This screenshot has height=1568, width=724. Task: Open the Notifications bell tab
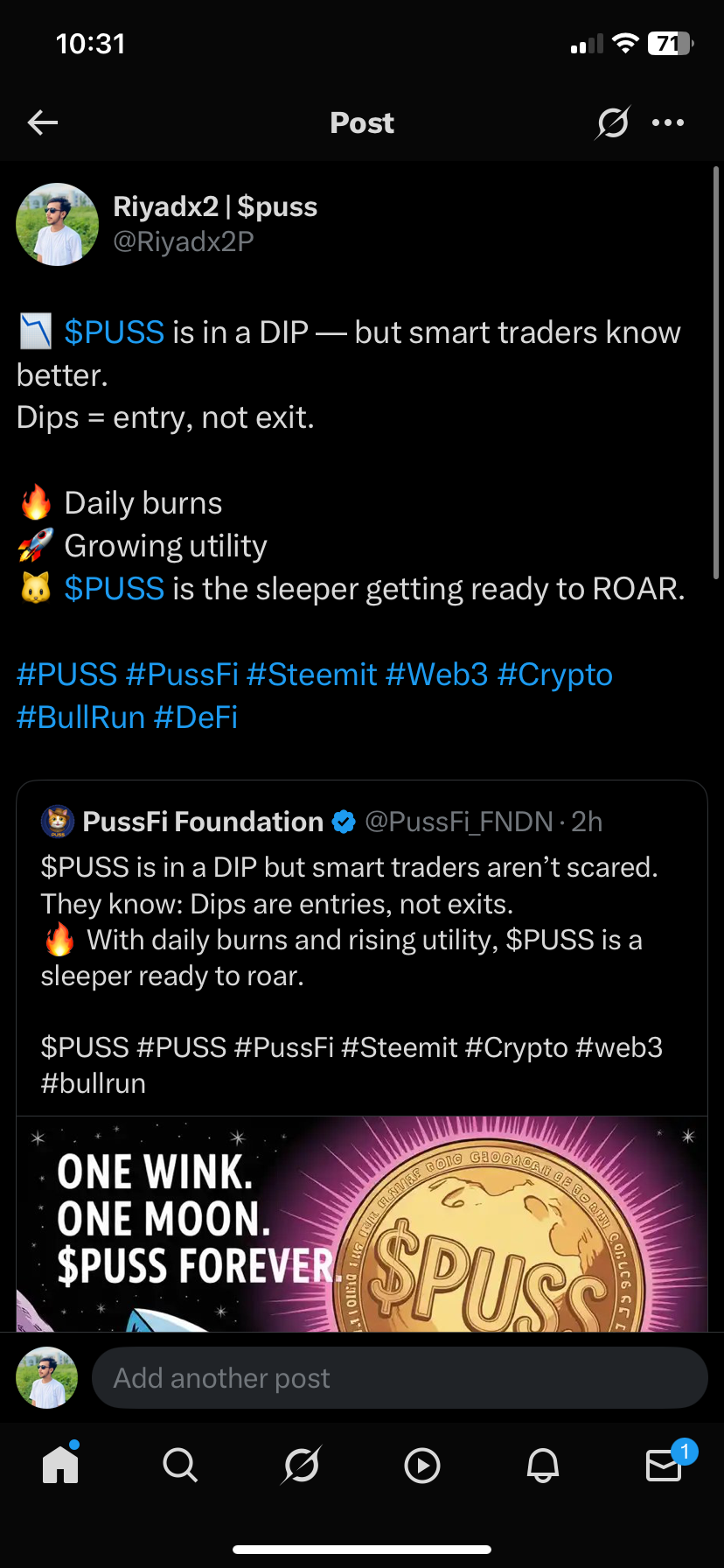tap(542, 1465)
